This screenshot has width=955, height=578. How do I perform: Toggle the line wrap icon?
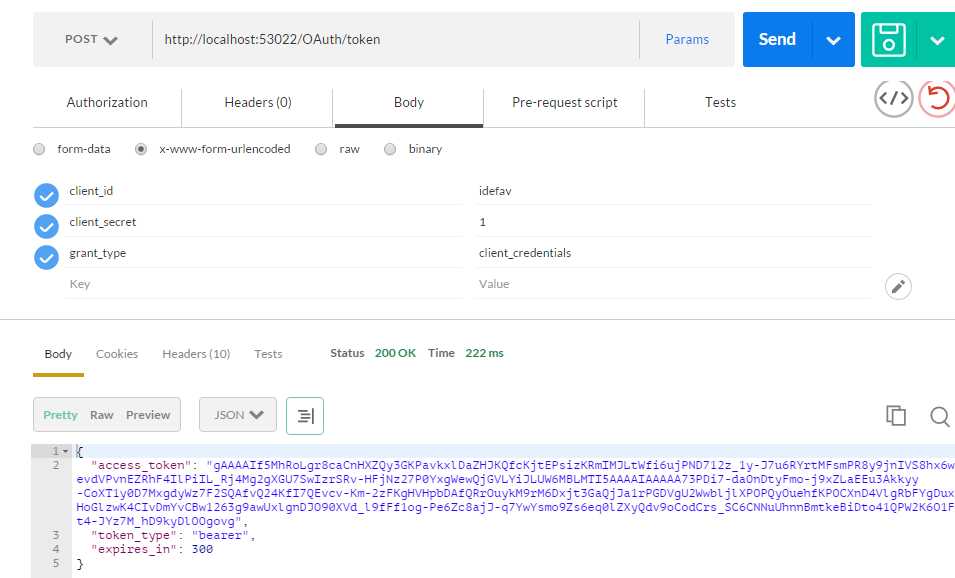pyautogui.click(x=305, y=416)
